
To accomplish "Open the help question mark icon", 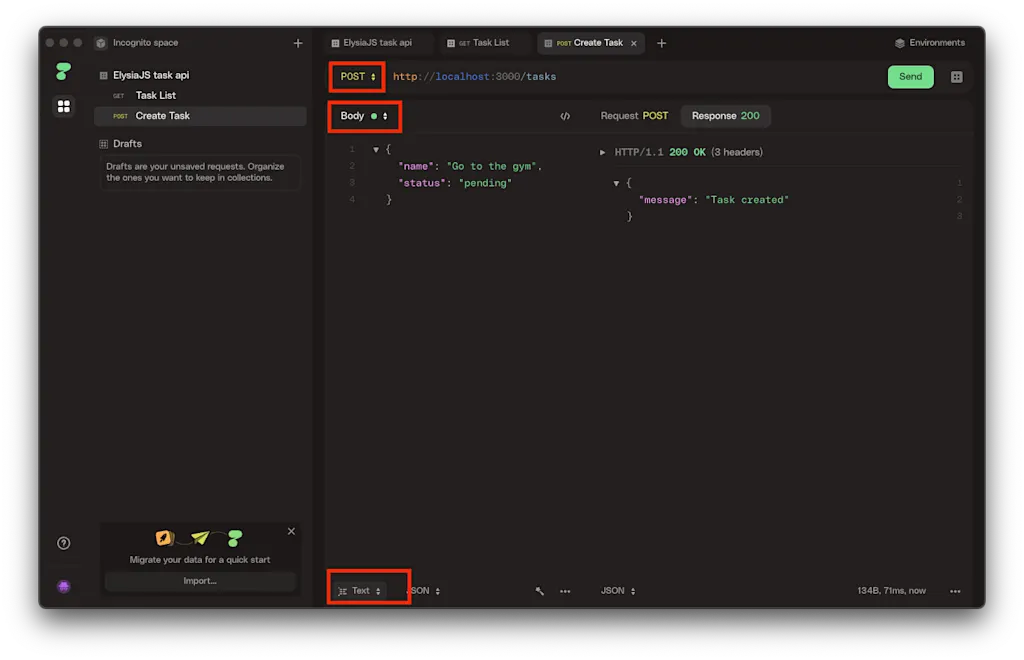I will point(63,543).
